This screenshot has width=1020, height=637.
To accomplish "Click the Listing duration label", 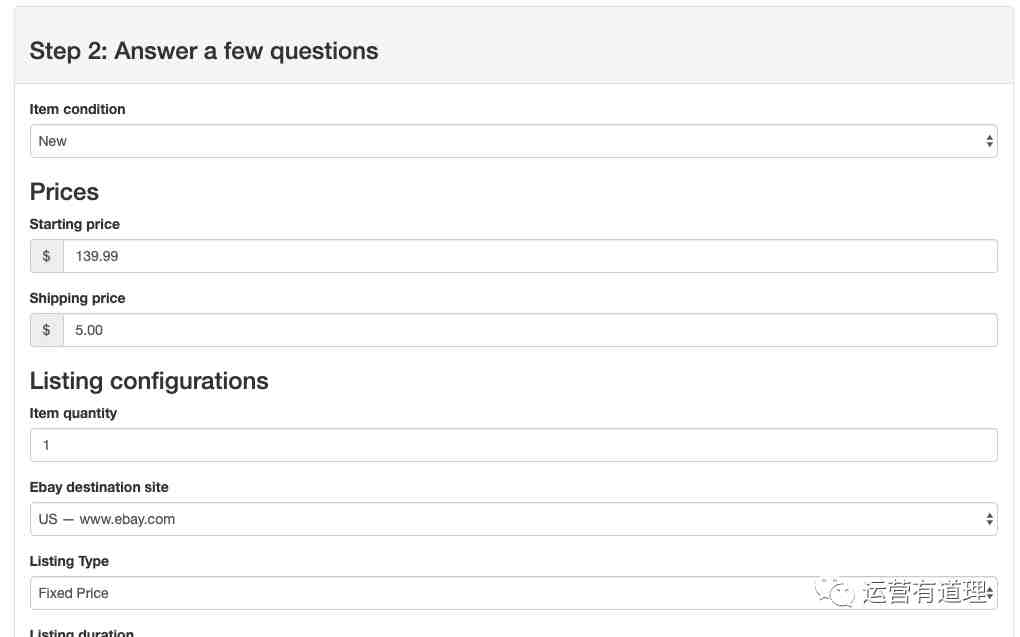I will click(x=81, y=632).
